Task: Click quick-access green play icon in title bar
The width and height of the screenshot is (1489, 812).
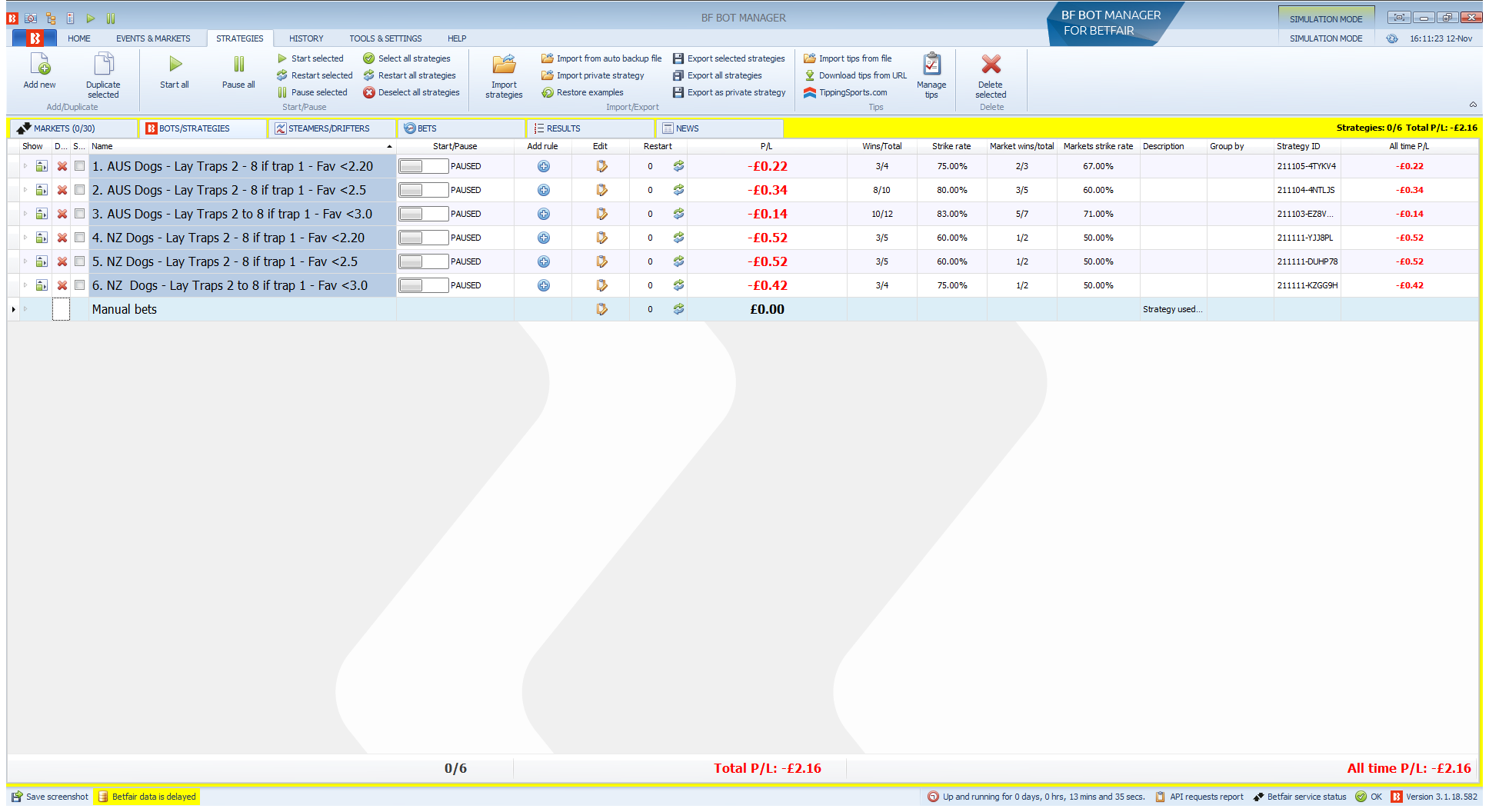Action: coord(91,18)
